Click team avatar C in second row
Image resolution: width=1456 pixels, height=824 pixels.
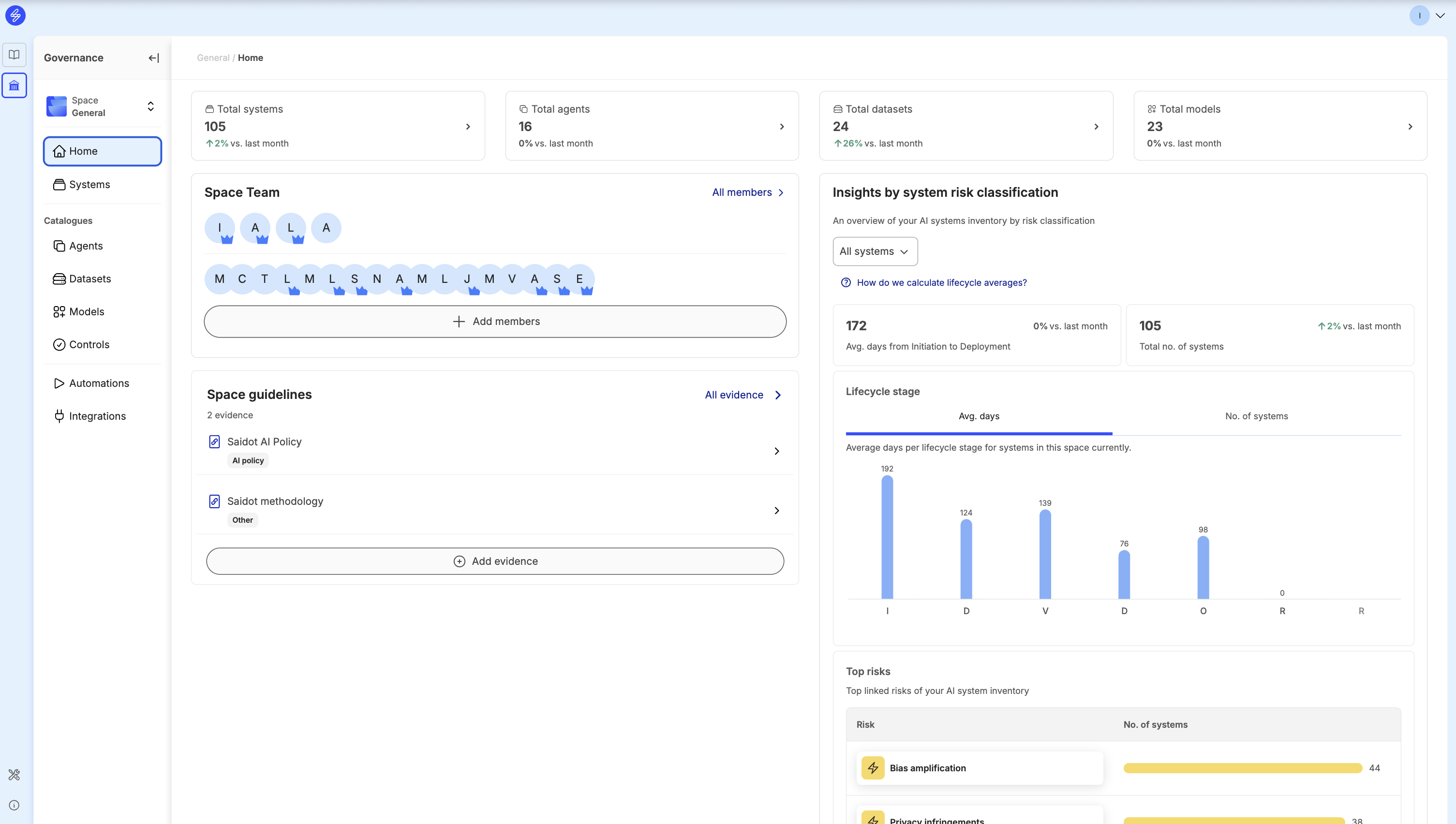(242, 279)
